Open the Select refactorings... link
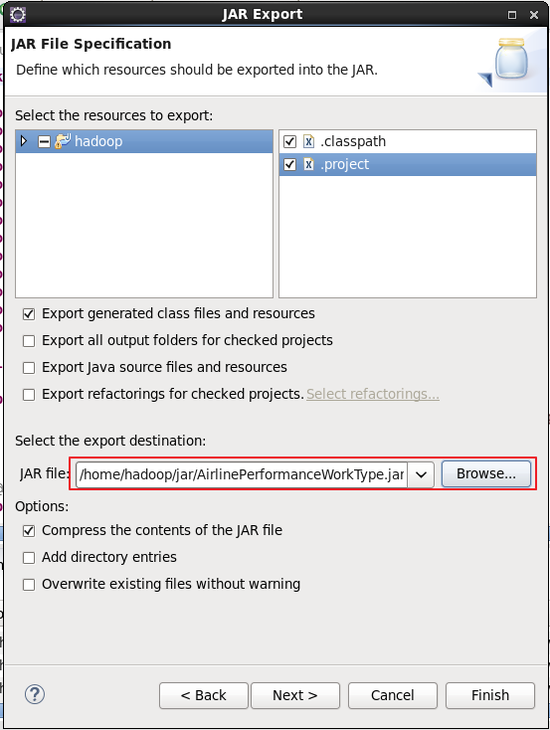Viewport: 550px width, 730px height. pyautogui.click(x=373, y=394)
